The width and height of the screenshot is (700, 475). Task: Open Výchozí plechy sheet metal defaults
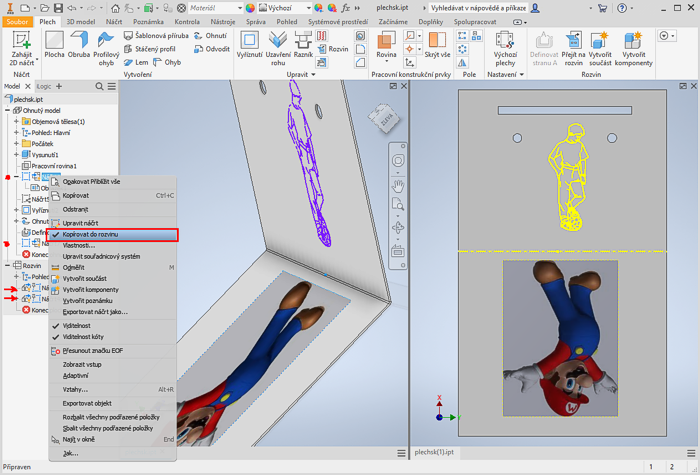pos(505,48)
